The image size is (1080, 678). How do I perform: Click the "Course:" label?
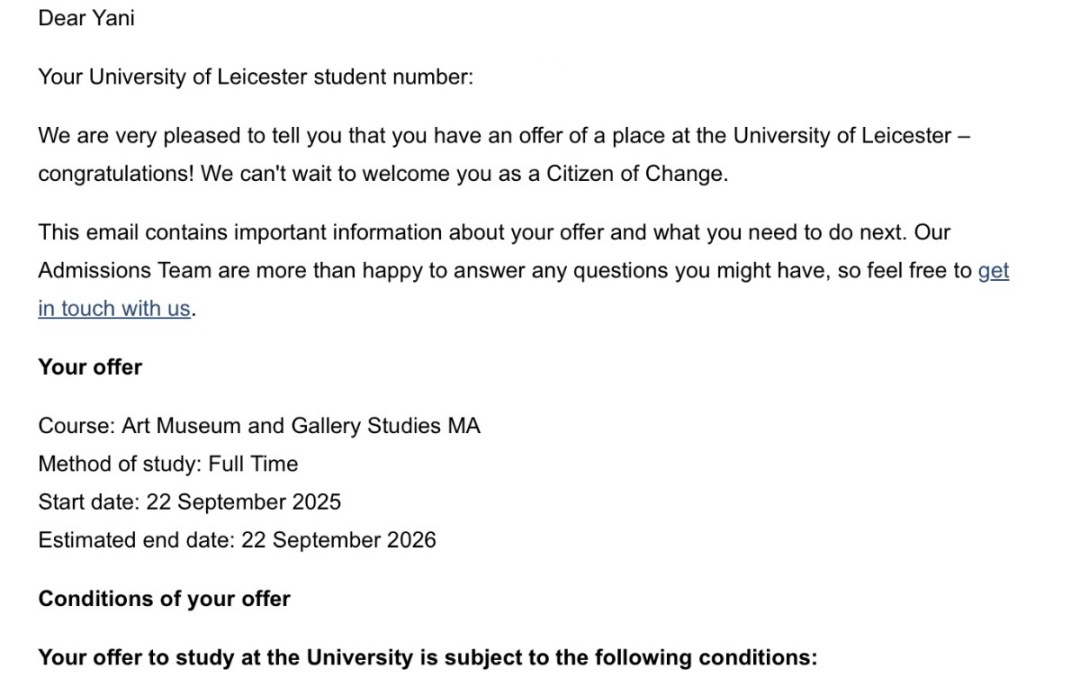pos(76,426)
